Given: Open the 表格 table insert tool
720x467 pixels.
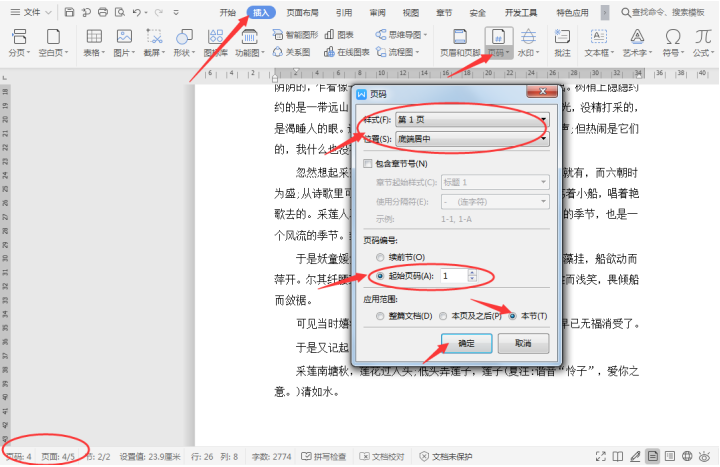Looking at the screenshot, I should pyautogui.click(x=94, y=37).
